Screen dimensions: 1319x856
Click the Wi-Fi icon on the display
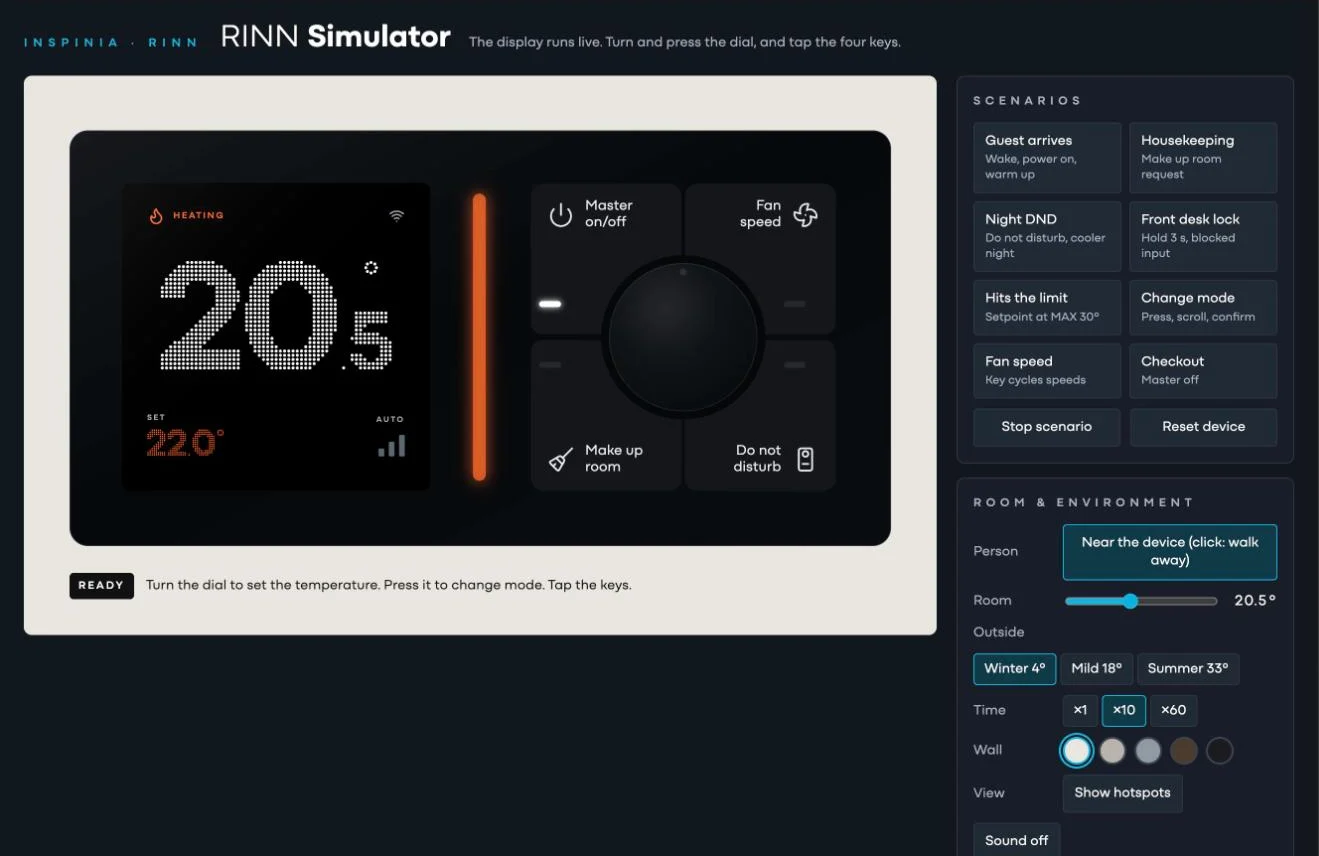397,215
